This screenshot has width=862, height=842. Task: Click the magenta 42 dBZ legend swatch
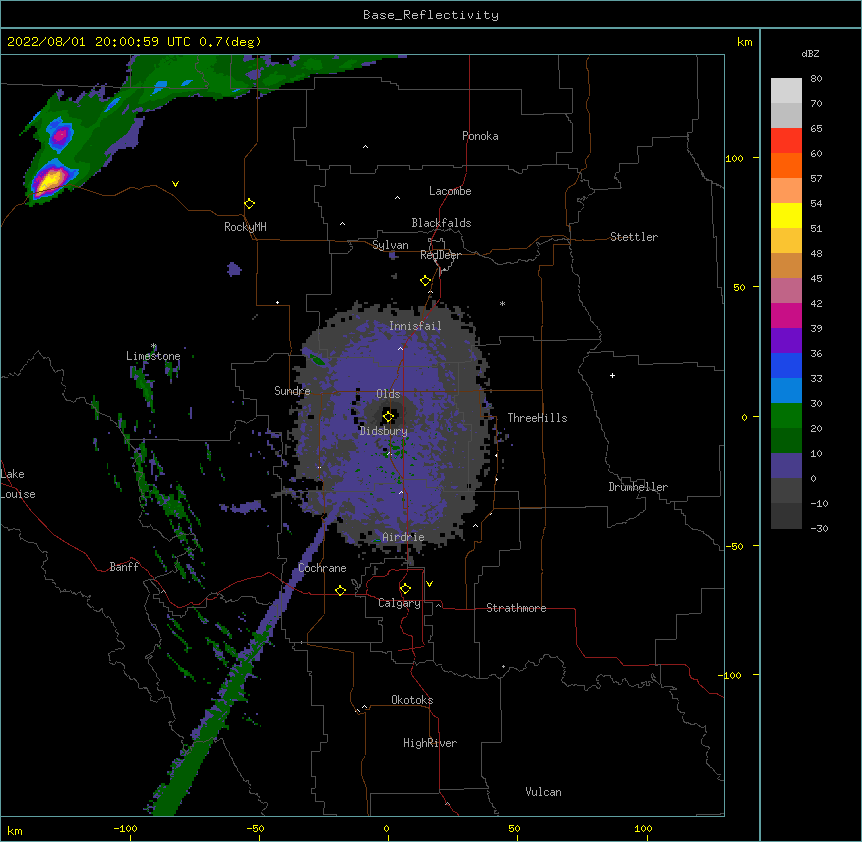(x=786, y=316)
